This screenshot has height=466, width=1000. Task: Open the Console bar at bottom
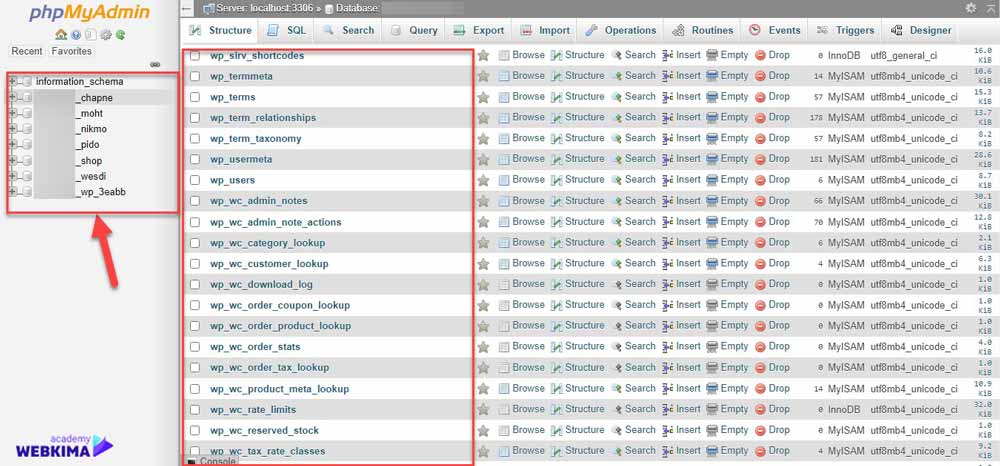tap(212, 461)
